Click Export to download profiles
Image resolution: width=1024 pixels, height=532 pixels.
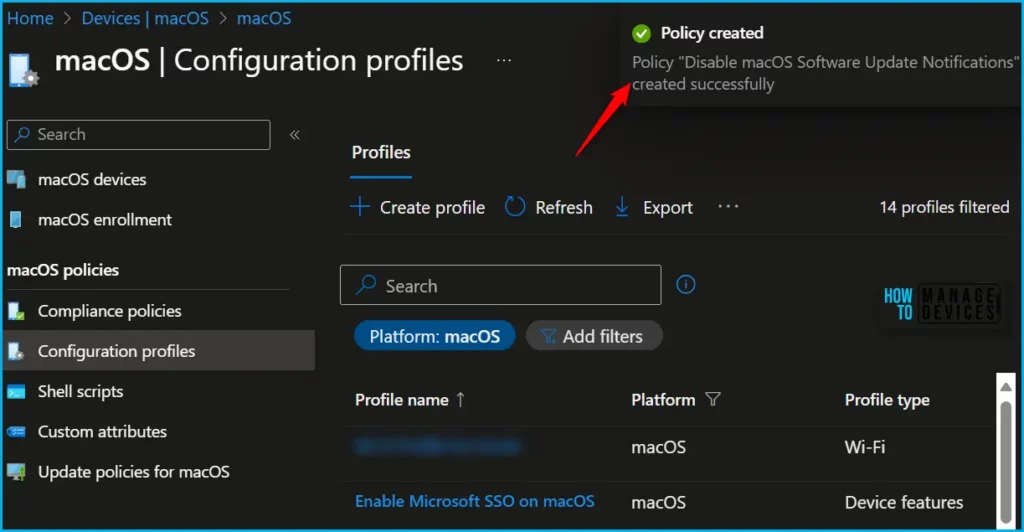[x=654, y=208]
